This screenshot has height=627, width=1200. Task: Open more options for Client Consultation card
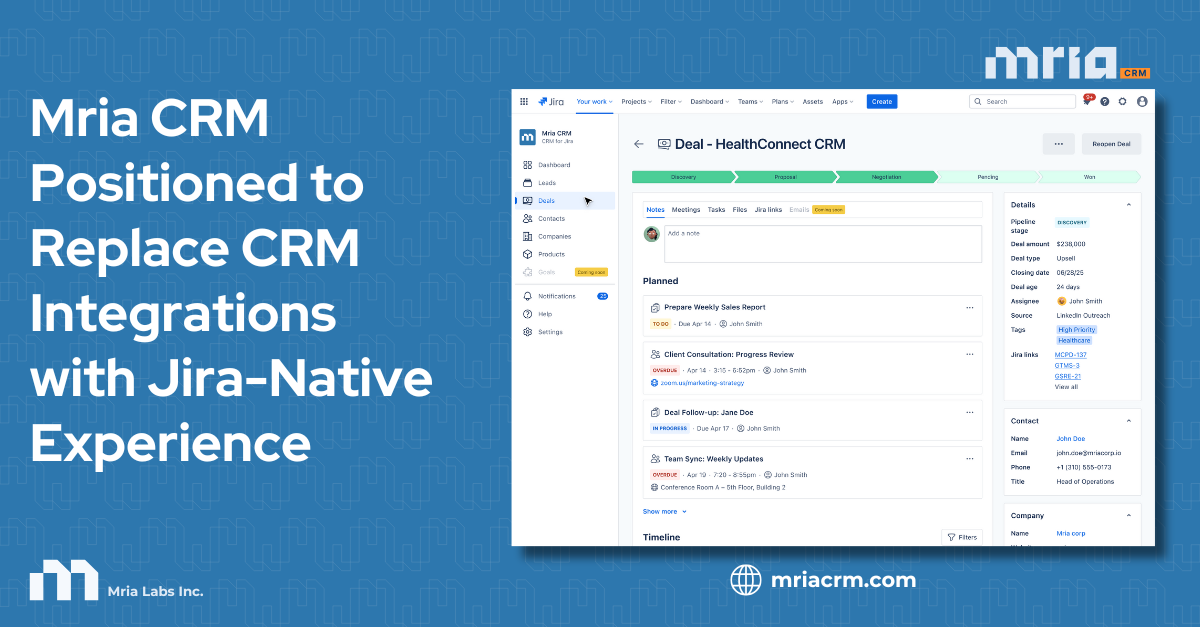[x=969, y=354]
